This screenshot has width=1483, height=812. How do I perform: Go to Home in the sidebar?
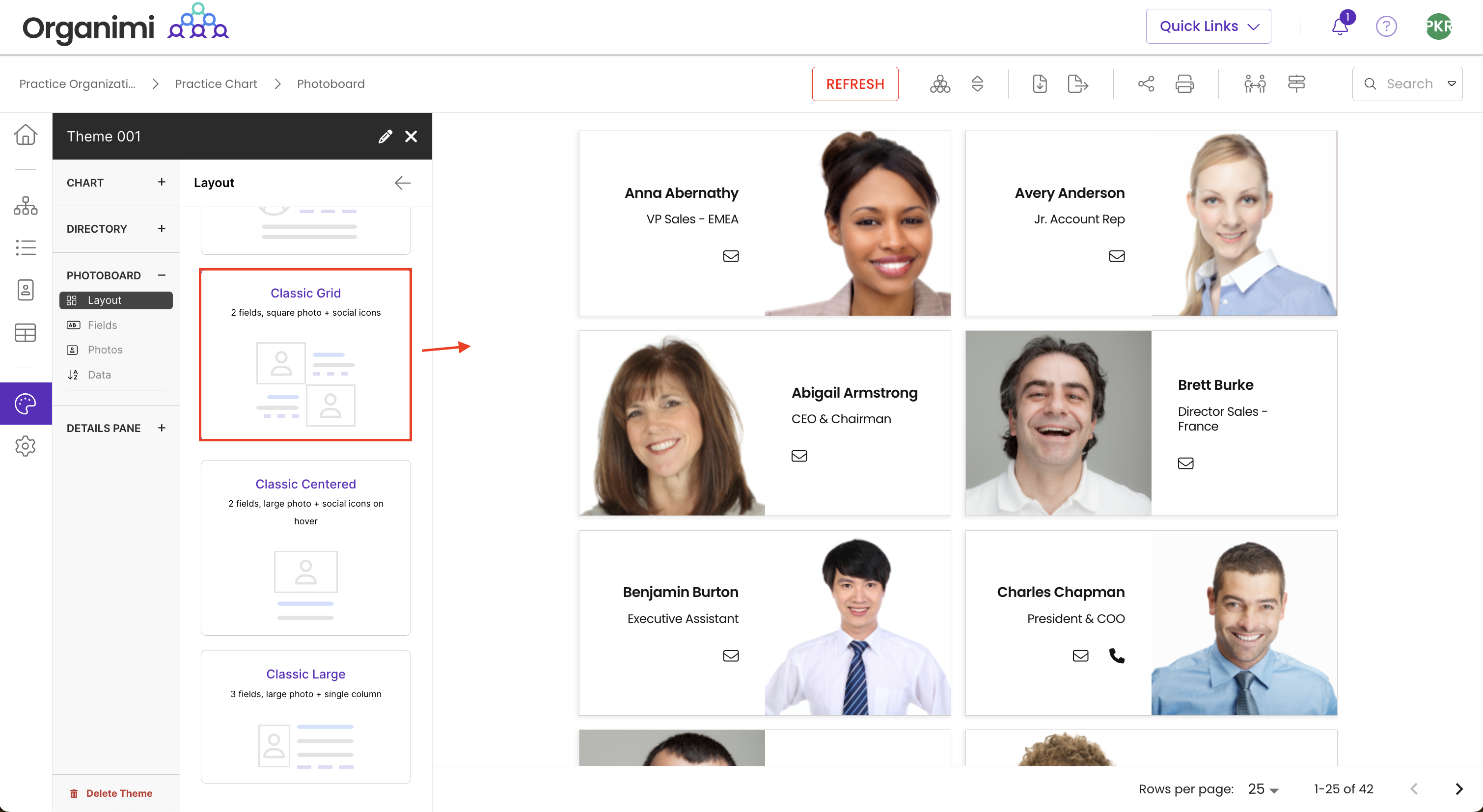(26, 135)
